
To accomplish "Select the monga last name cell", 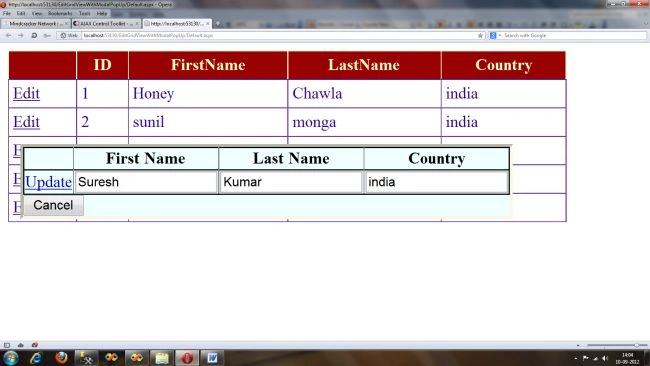I will click(364, 122).
